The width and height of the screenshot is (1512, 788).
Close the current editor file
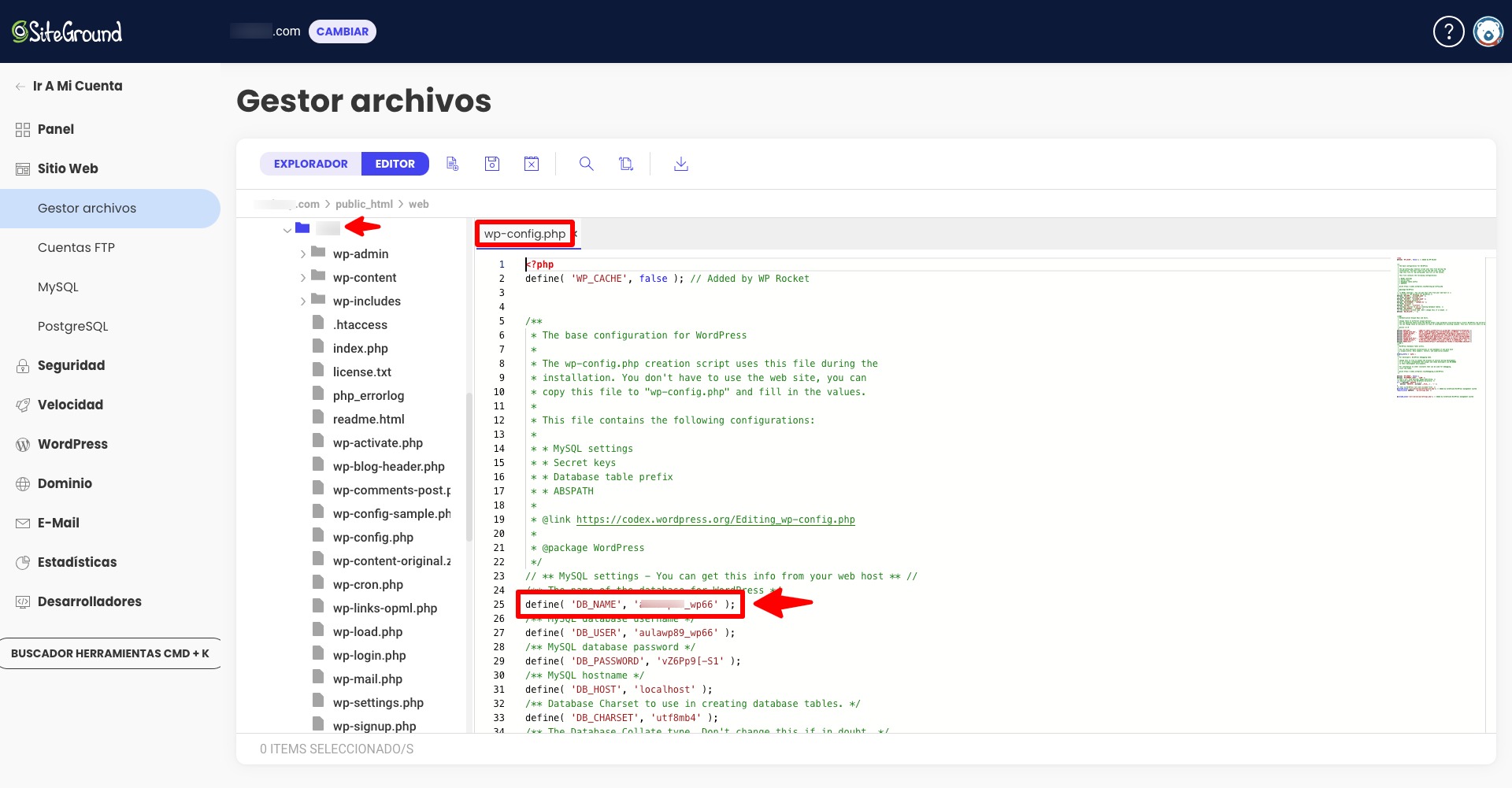click(532, 164)
